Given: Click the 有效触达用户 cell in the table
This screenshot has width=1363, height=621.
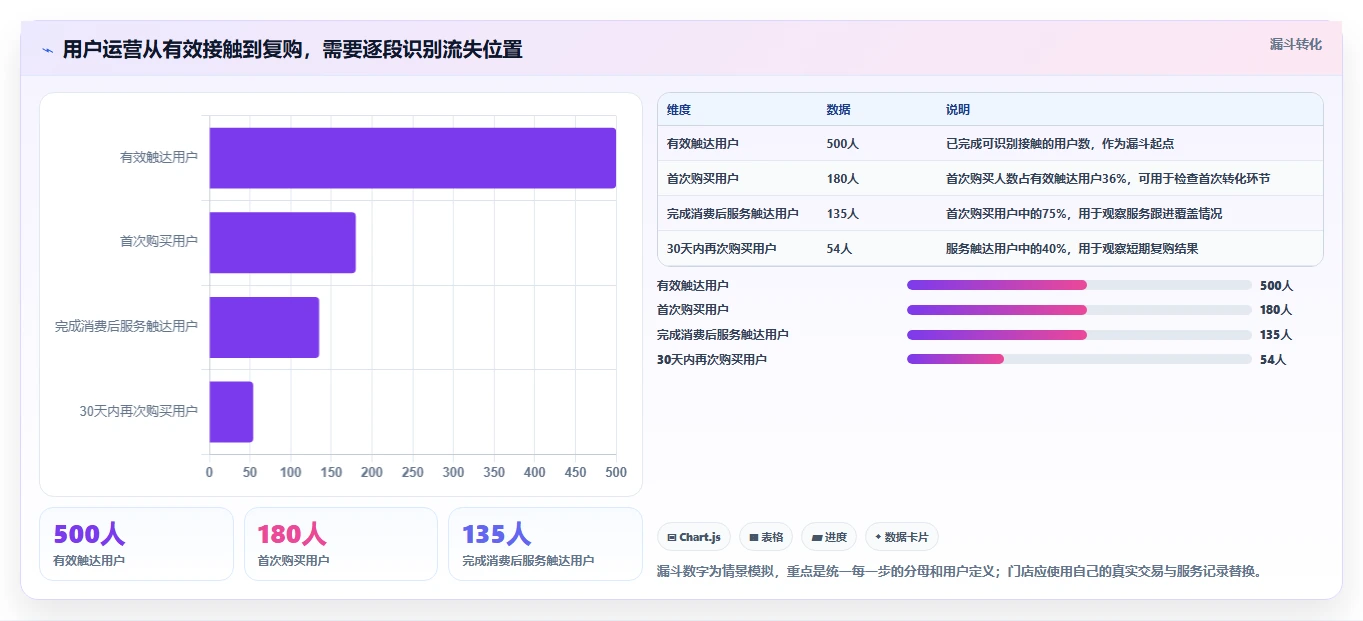Looking at the screenshot, I should pyautogui.click(x=703, y=144).
